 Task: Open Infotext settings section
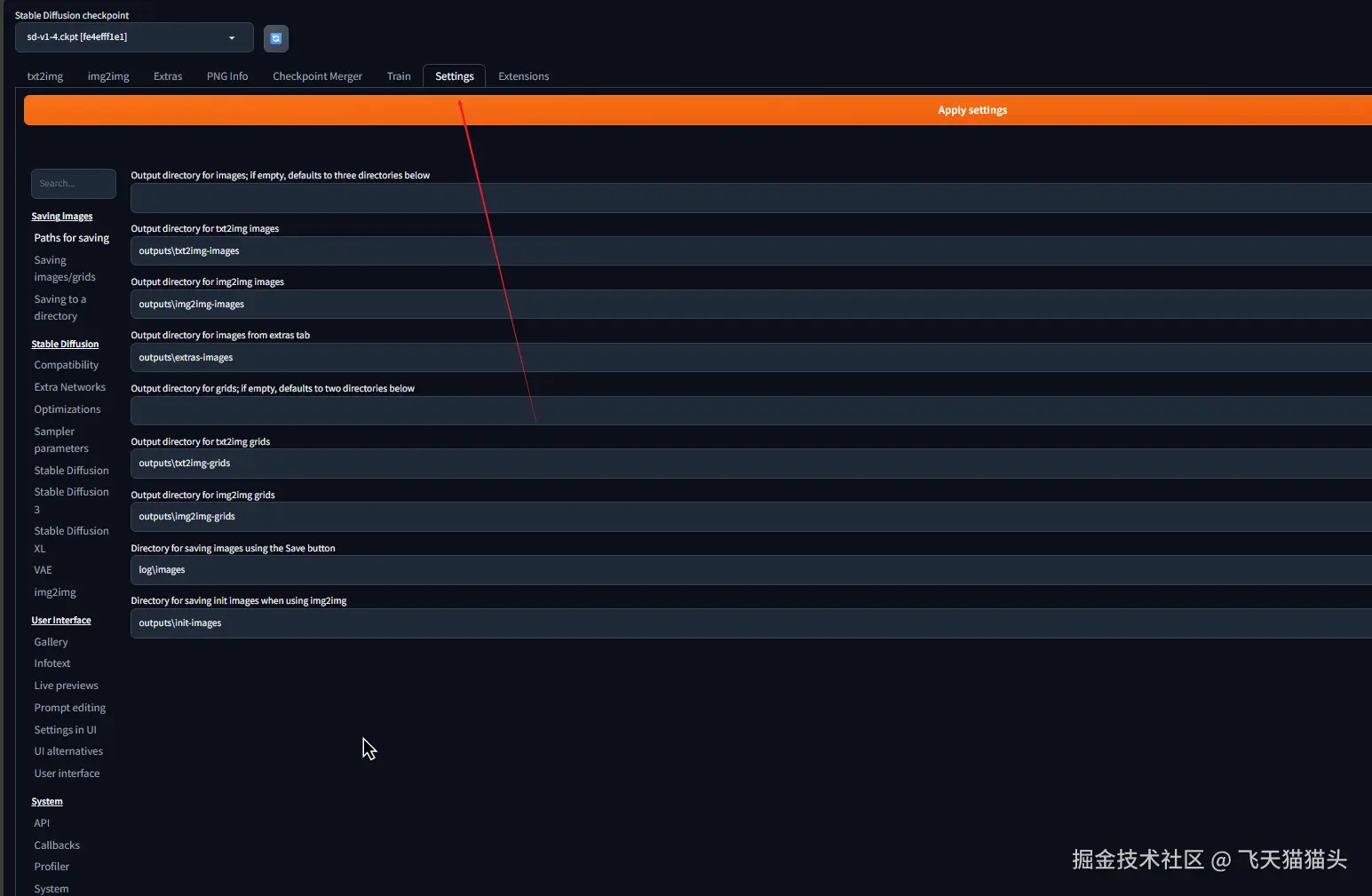coord(52,663)
